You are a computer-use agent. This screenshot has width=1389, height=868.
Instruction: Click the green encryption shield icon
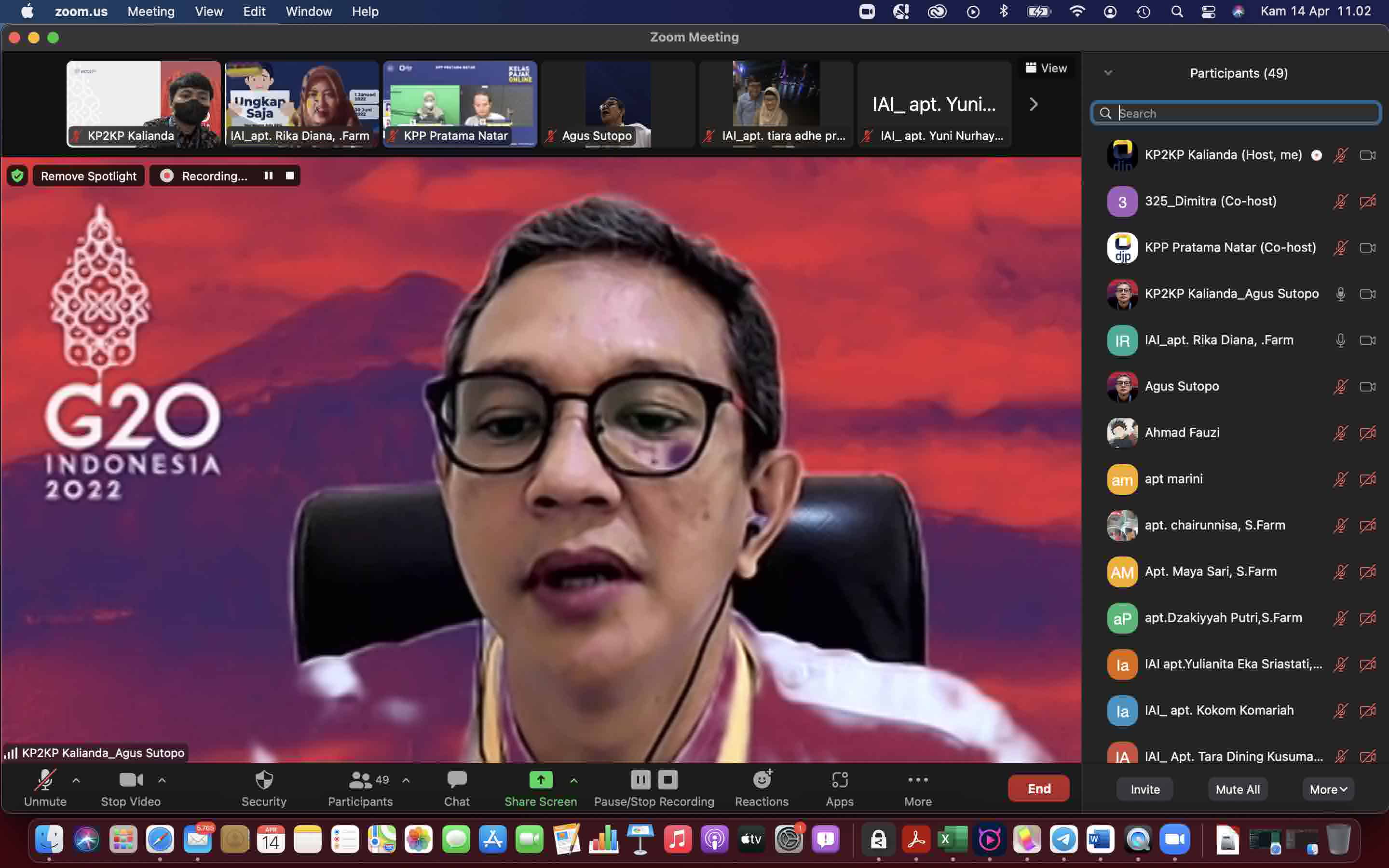18,176
